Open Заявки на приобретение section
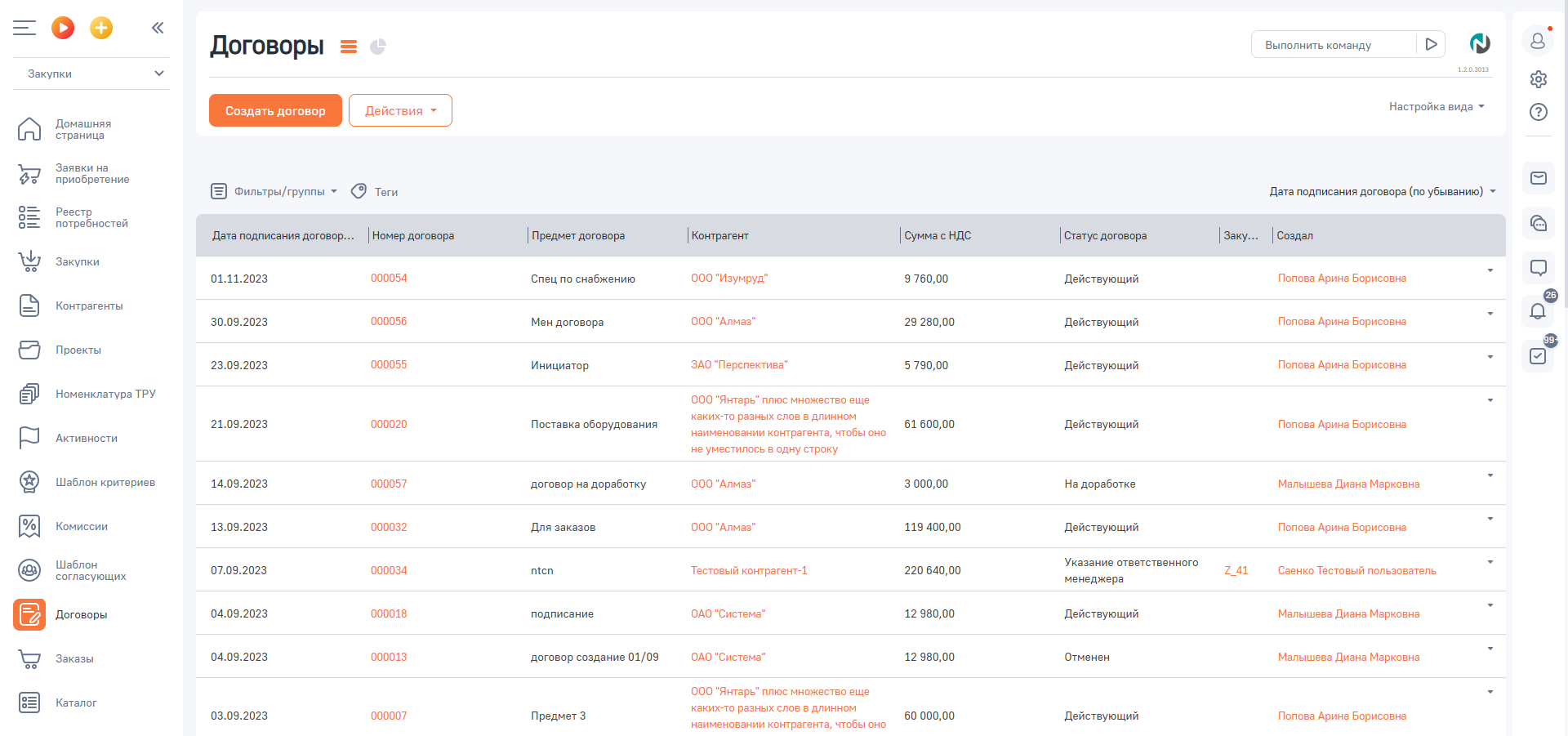 pos(90,173)
